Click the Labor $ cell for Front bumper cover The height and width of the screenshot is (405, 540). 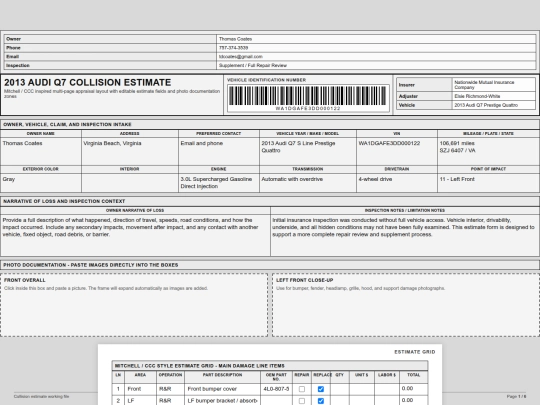pos(387,389)
